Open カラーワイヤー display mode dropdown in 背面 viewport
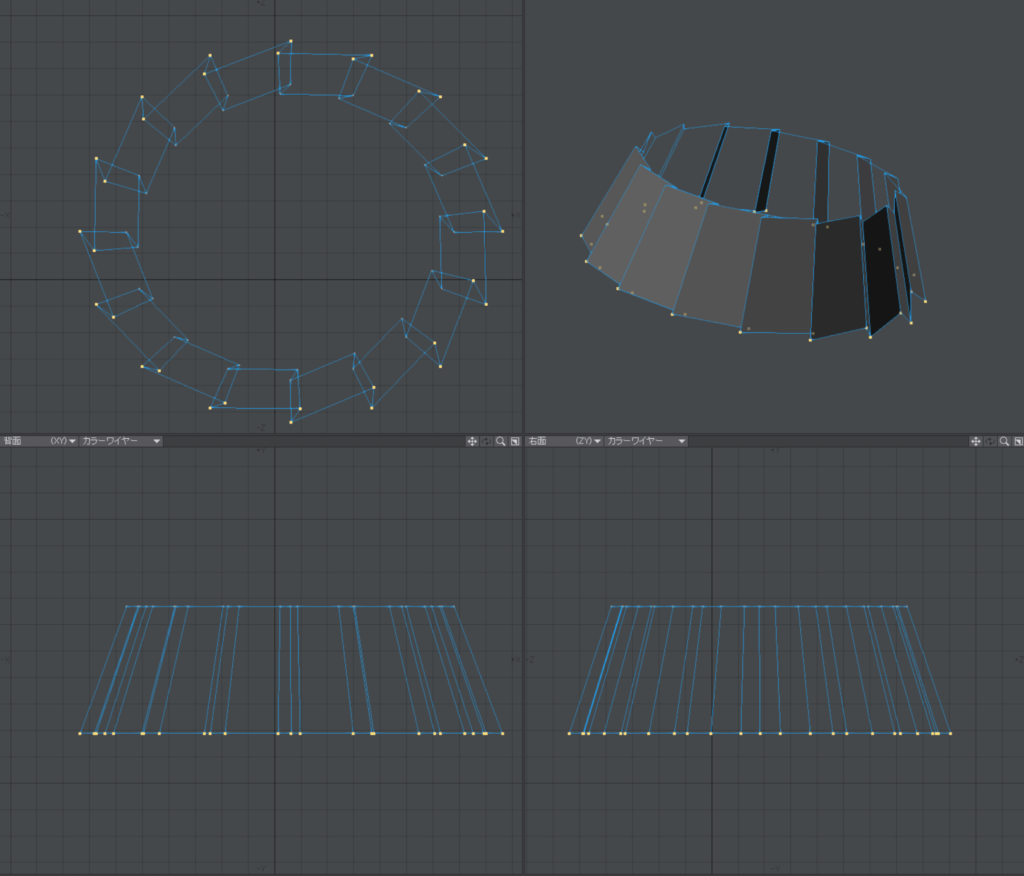 [121, 441]
